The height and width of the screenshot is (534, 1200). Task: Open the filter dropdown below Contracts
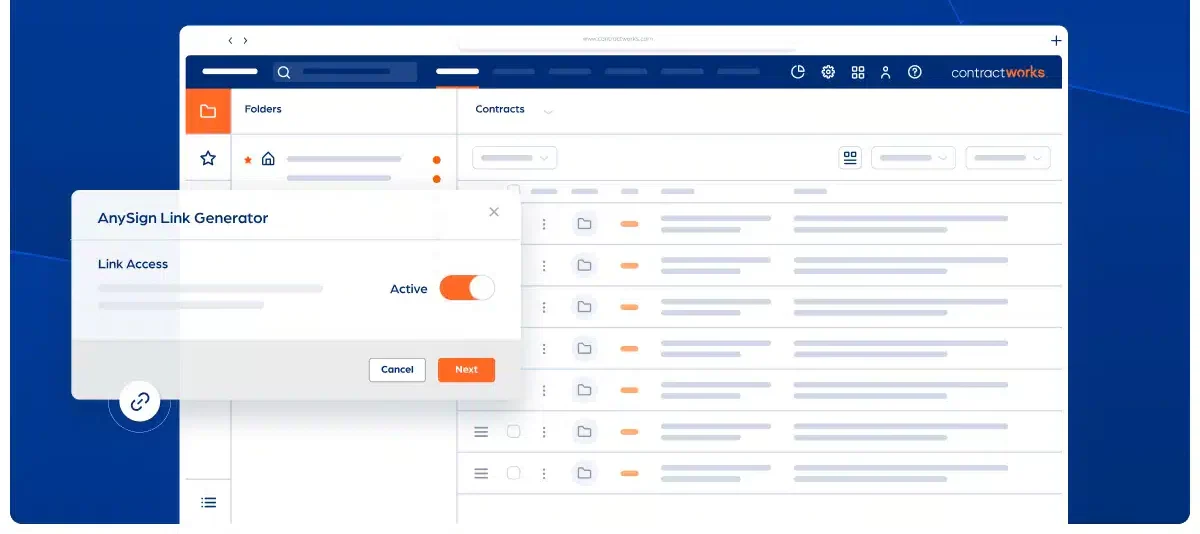[514, 158]
